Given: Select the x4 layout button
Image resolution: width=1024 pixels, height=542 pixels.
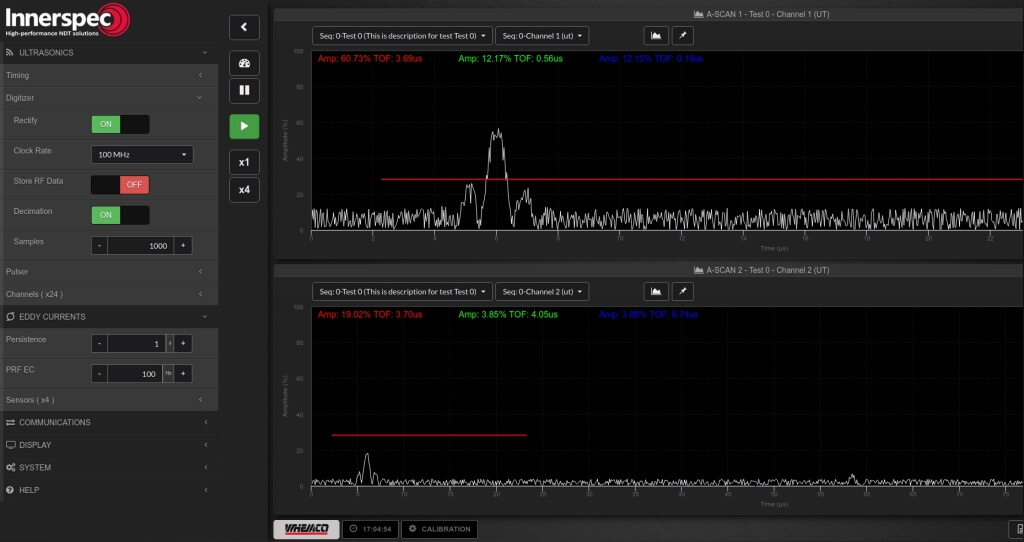Looking at the screenshot, I should tap(244, 189).
